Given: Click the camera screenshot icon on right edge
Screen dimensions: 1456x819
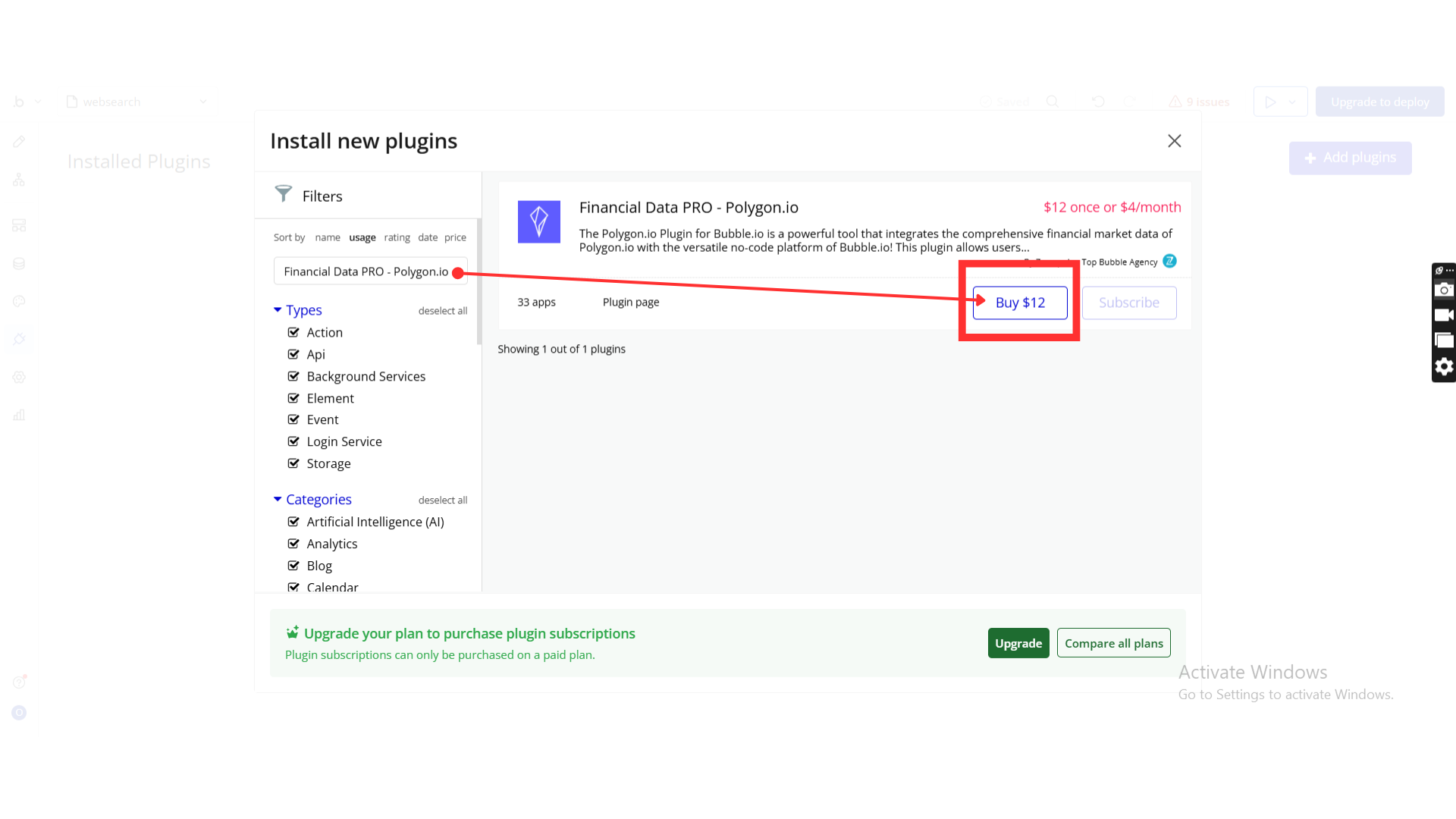Looking at the screenshot, I should click(x=1443, y=290).
